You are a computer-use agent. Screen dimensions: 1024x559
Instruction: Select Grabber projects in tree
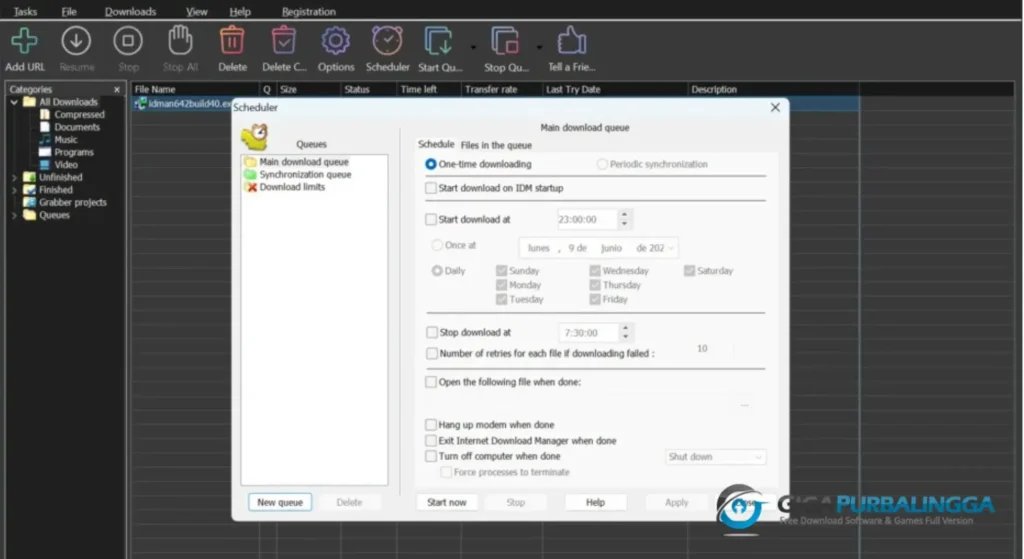pos(72,202)
